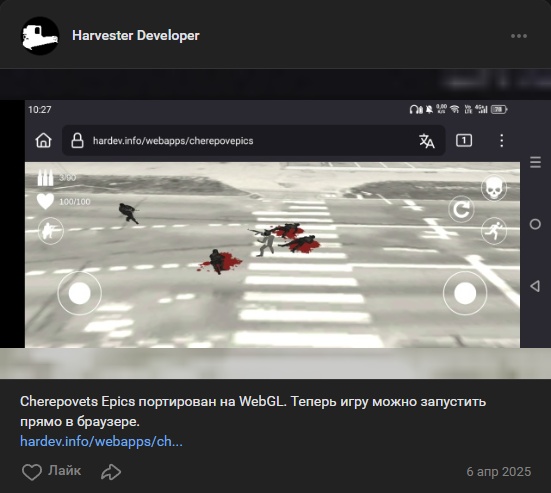Click the hardev.info/webapps/cherepovepics address bar
The height and width of the screenshot is (493, 551).
click(x=253, y=141)
